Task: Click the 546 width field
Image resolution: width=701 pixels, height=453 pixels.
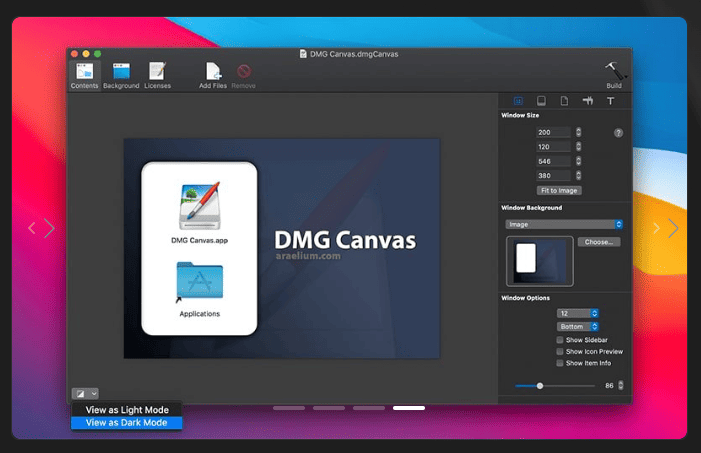Action: (553, 161)
